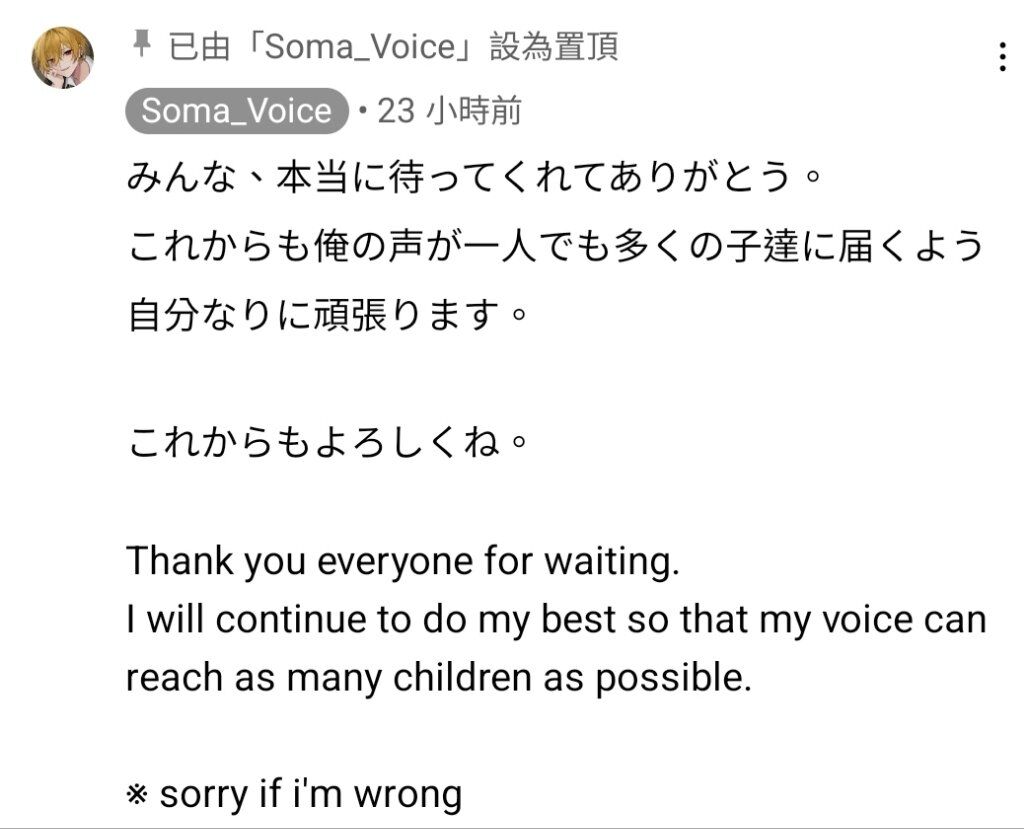Click the pin icon beside pinned notice
1024x829 pixels.
(141, 45)
